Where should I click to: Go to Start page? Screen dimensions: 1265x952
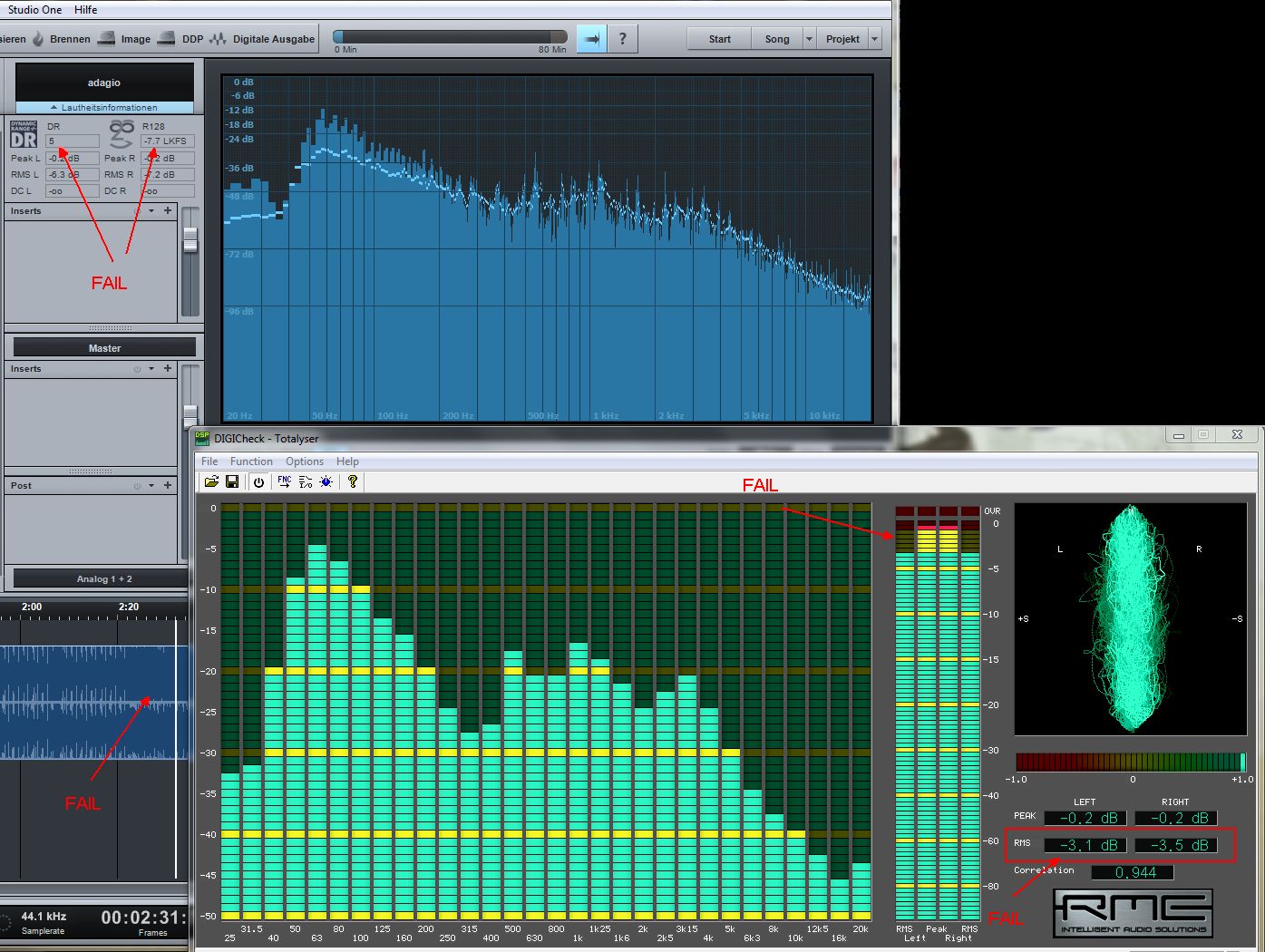[719, 39]
